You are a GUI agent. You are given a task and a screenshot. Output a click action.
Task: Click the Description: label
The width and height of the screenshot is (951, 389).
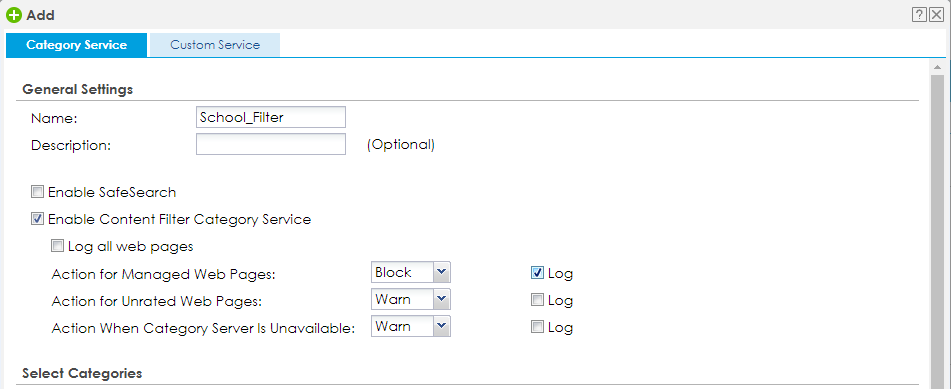click(70, 146)
